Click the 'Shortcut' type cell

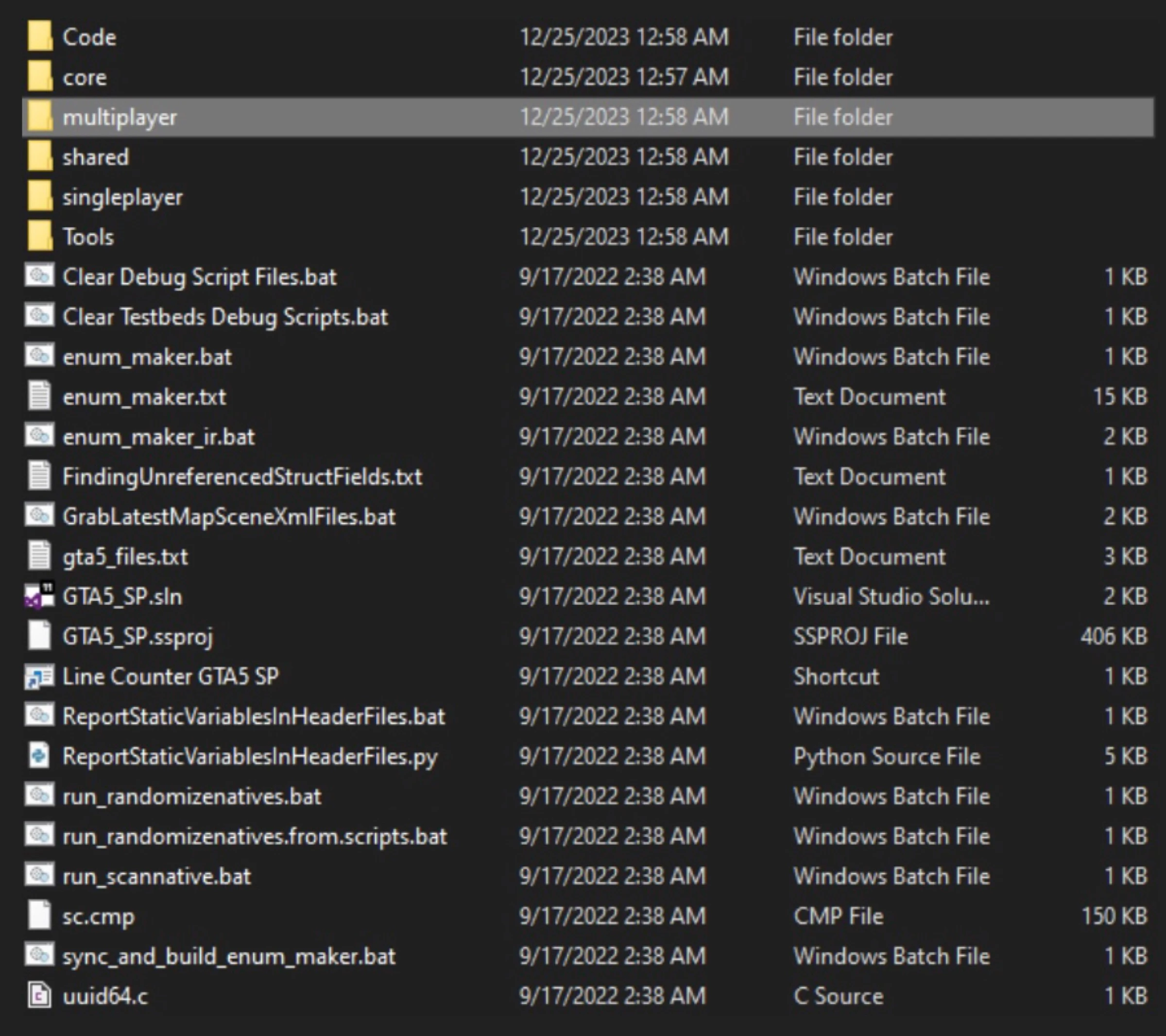tap(836, 676)
